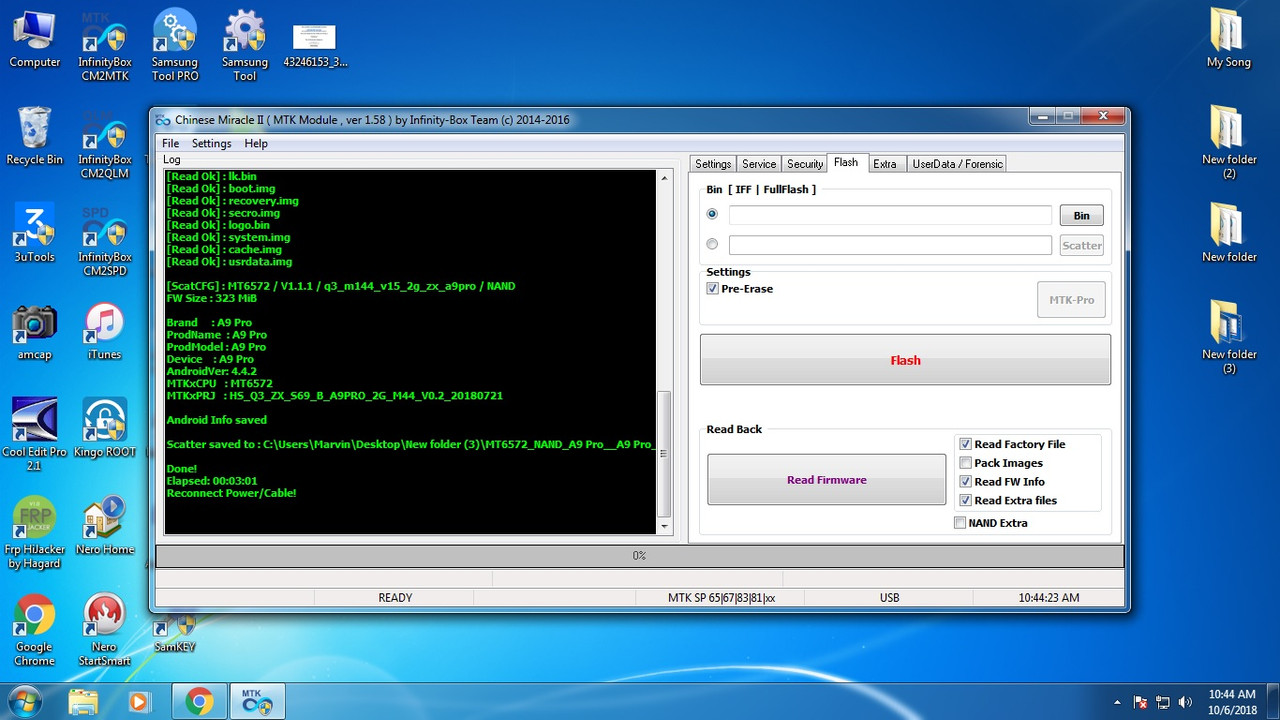This screenshot has height=720, width=1280.
Task: Launch the Kingo ROOT shortcut
Action: [x=105, y=429]
